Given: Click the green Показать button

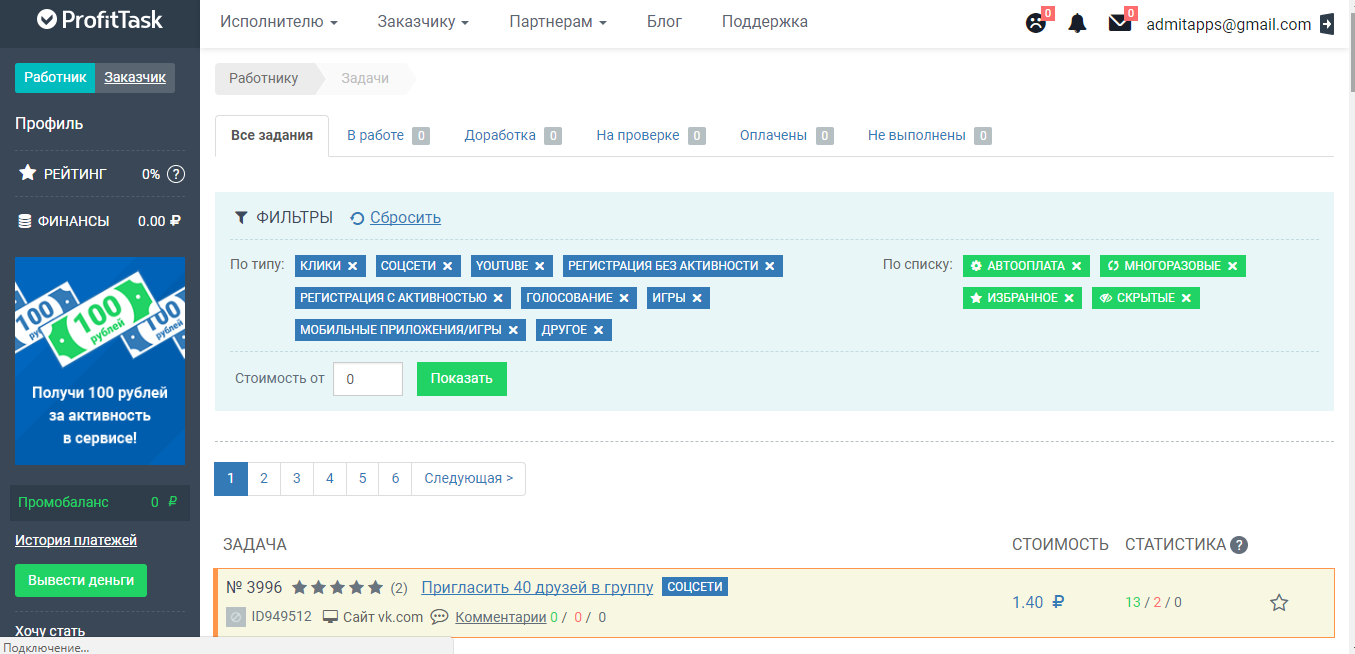Looking at the screenshot, I should (x=461, y=378).
